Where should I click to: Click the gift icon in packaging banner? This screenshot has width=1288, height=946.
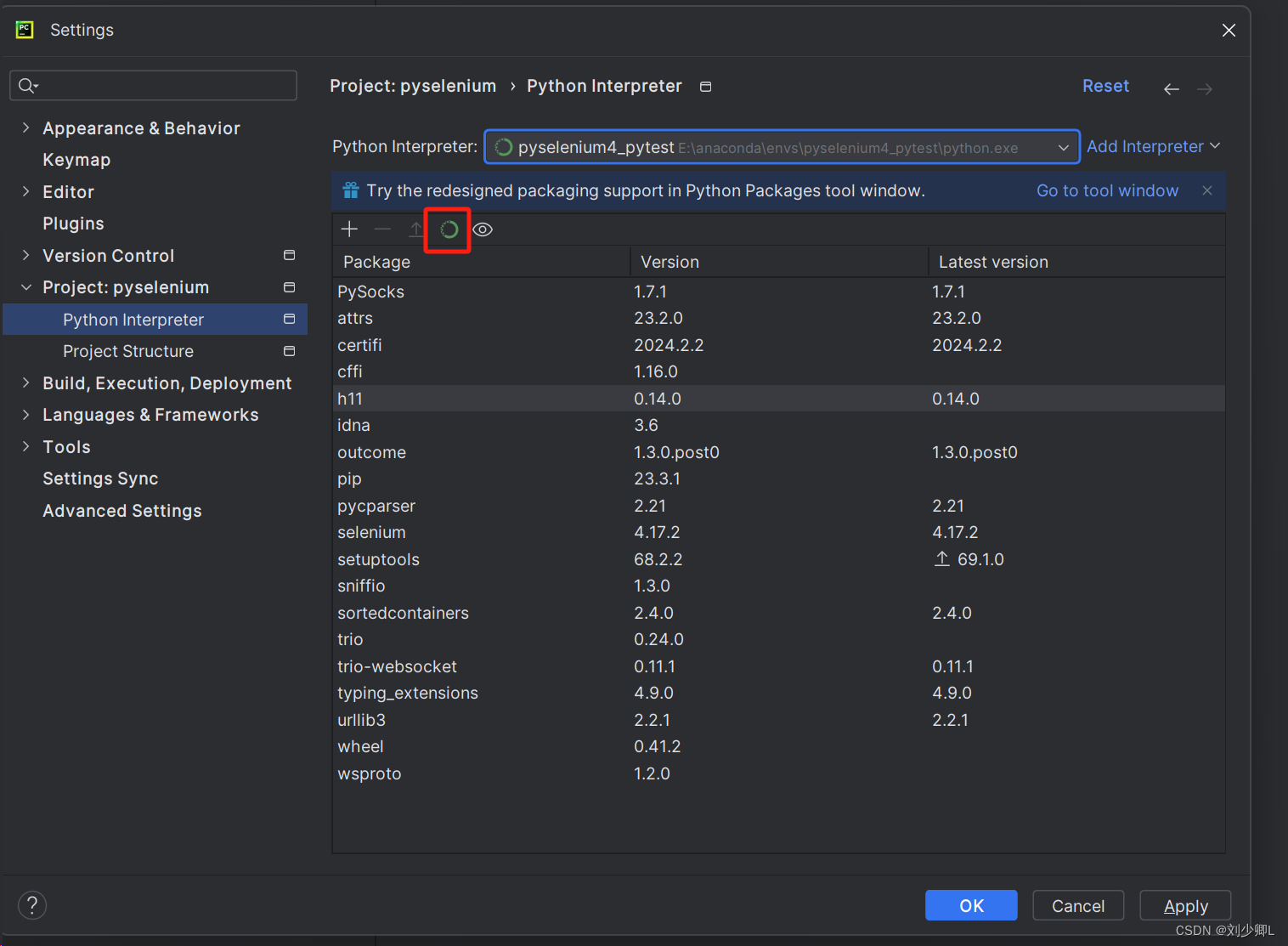(x=351, y=190)
